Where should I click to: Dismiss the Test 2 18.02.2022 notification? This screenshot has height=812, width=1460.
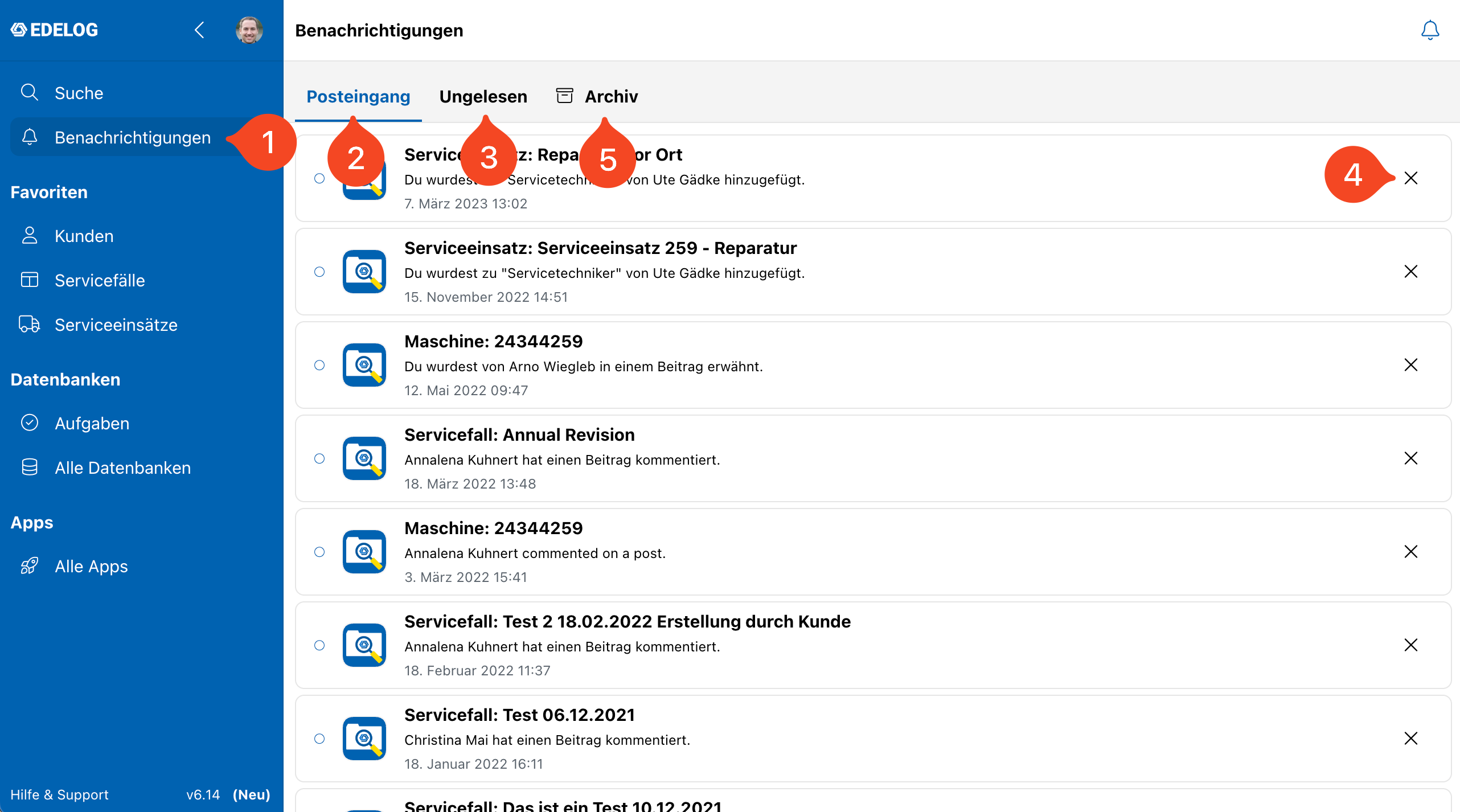pyautogui.click(x=1411, y=645)
